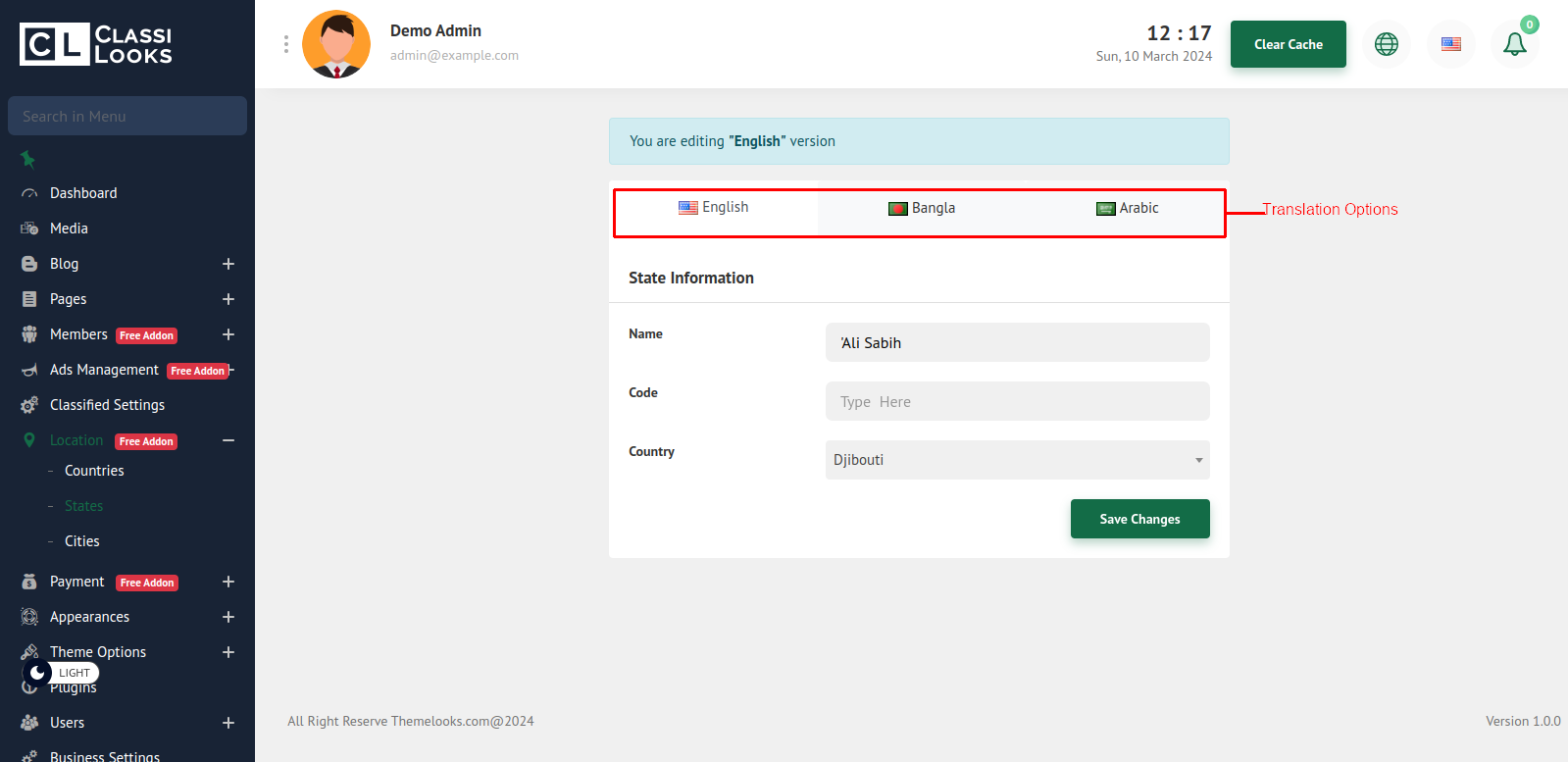Expand the Blog menu plus sign

point(228,264)
